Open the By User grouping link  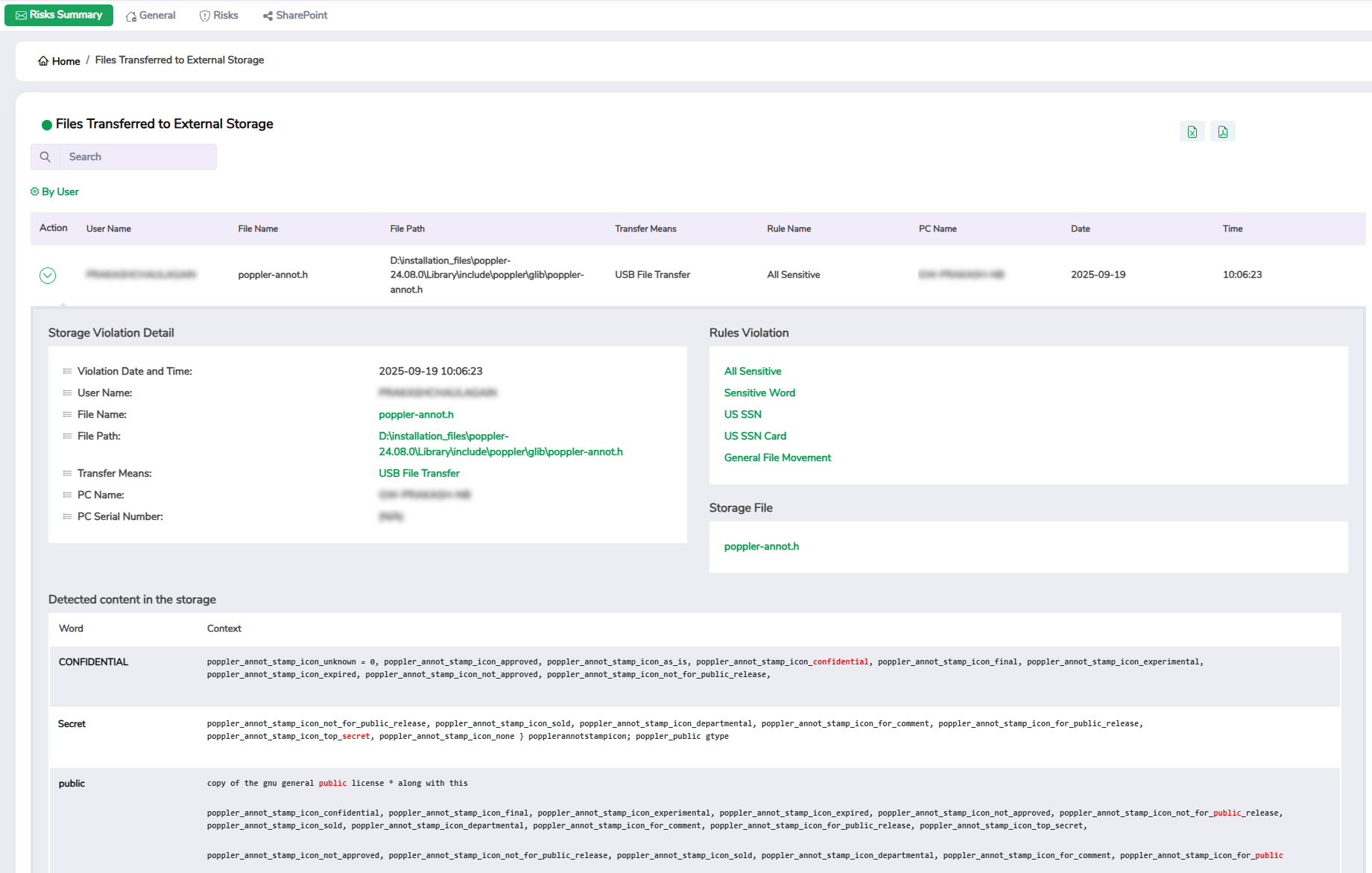point(60,191)
